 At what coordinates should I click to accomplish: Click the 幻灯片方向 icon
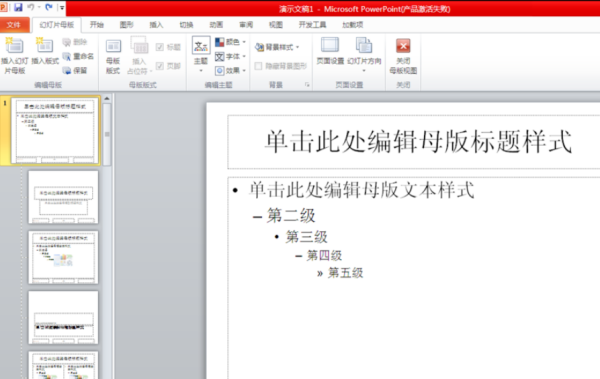click(x=364, y=45)
